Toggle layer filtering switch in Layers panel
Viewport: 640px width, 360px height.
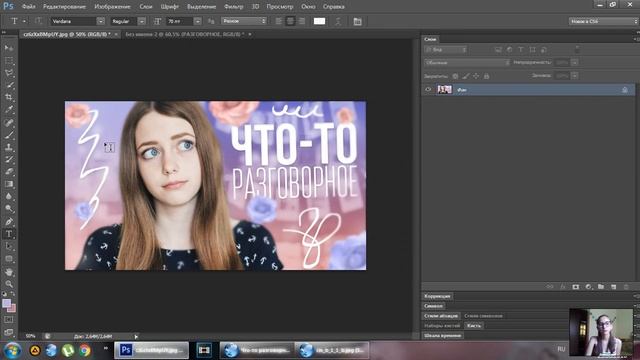pyautogui.click(x=577, y=49)
